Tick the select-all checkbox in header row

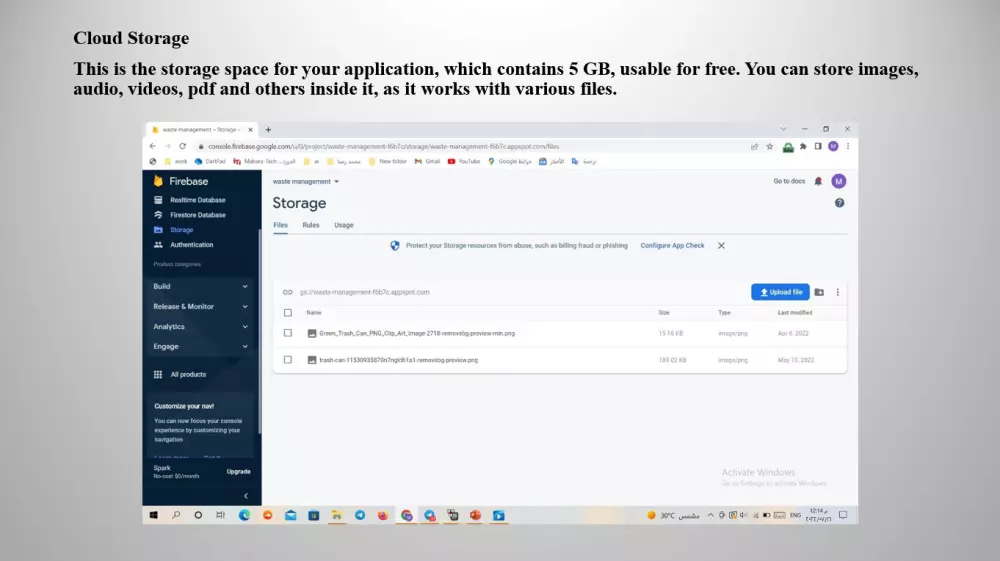(x=288, y=313)
